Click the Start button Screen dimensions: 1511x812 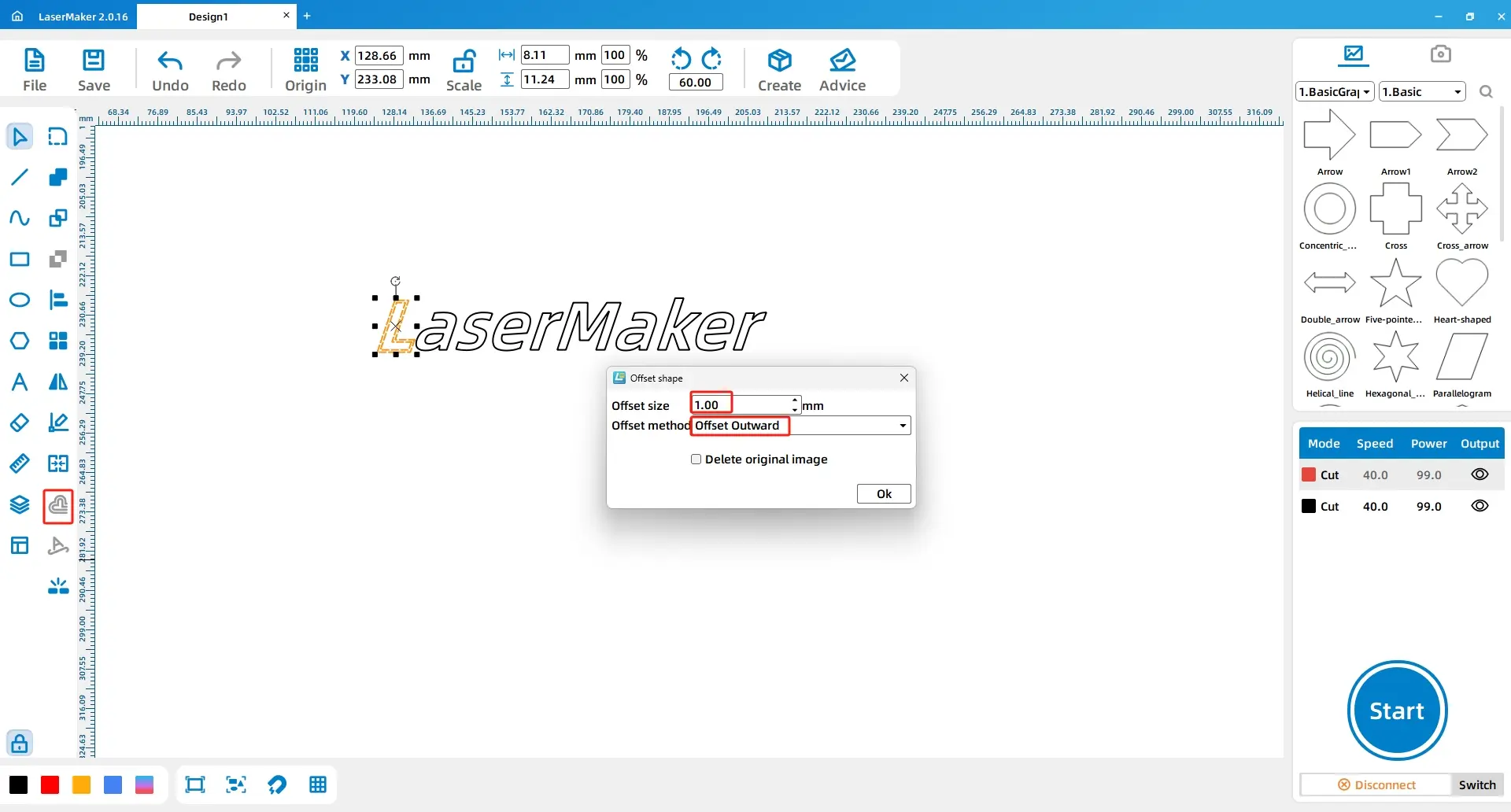click(1397, 710)
